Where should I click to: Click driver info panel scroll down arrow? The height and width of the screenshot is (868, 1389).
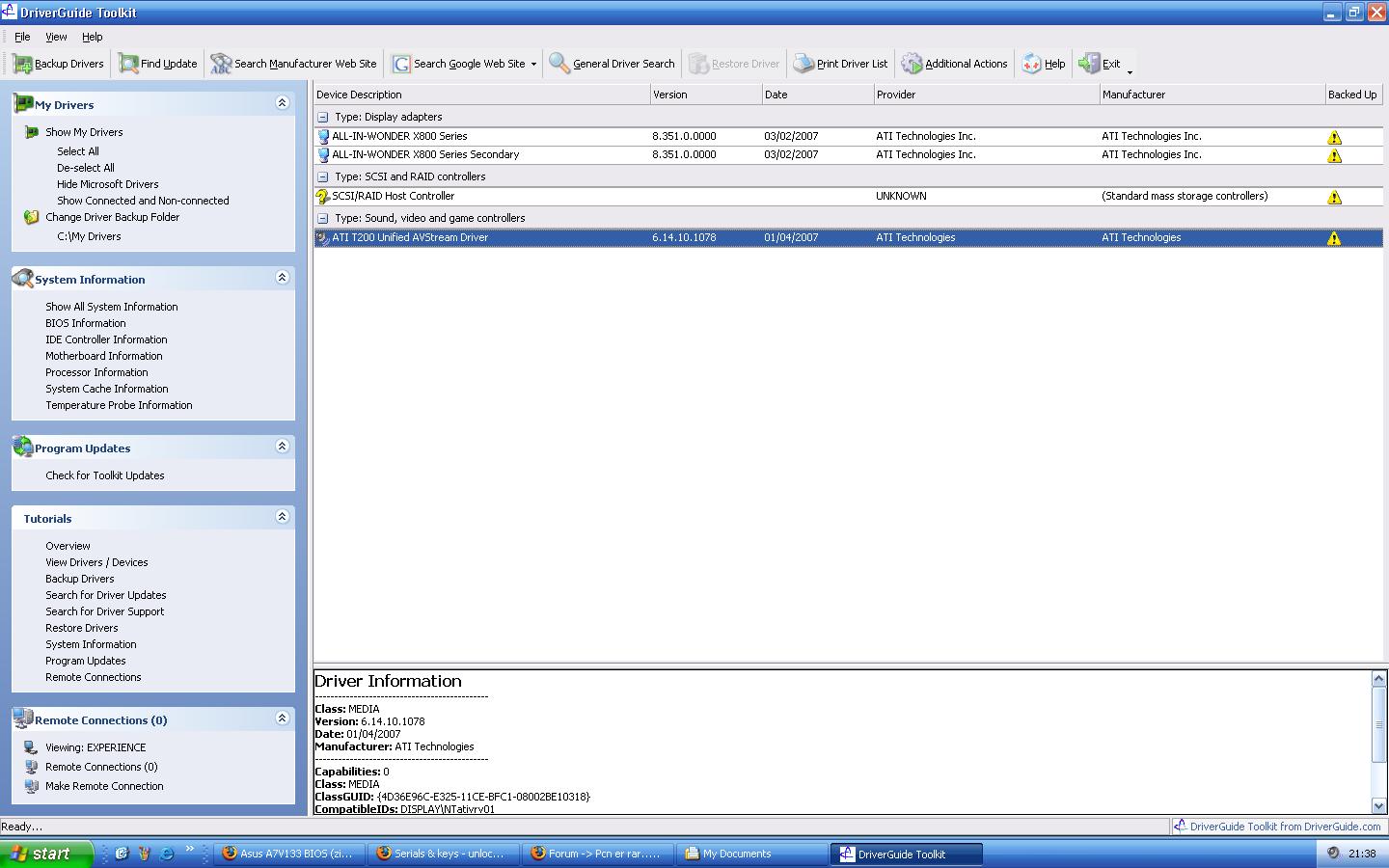[x=1378, y=806]
